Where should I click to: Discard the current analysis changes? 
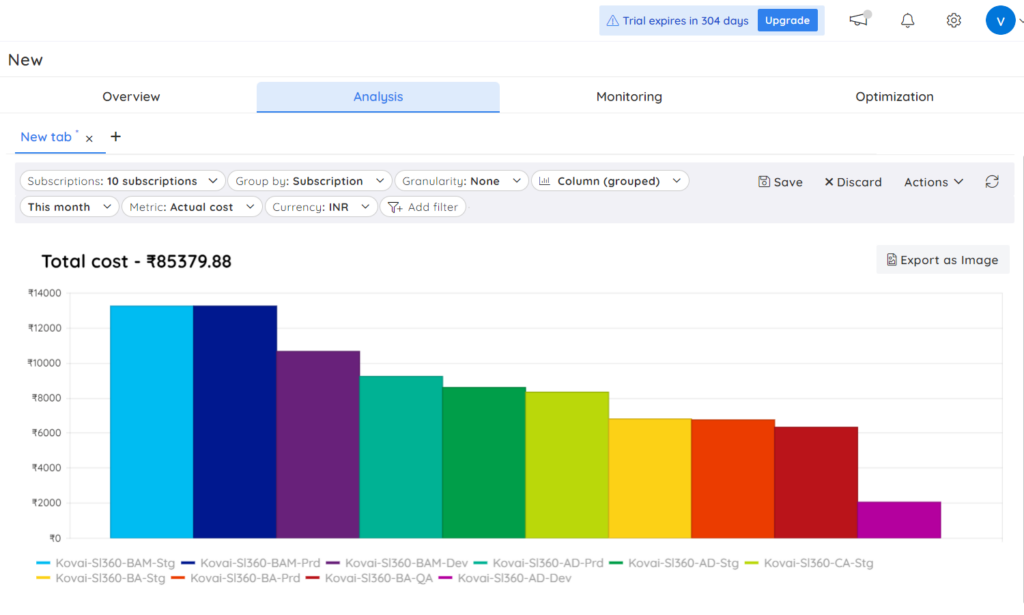(853, 182)
